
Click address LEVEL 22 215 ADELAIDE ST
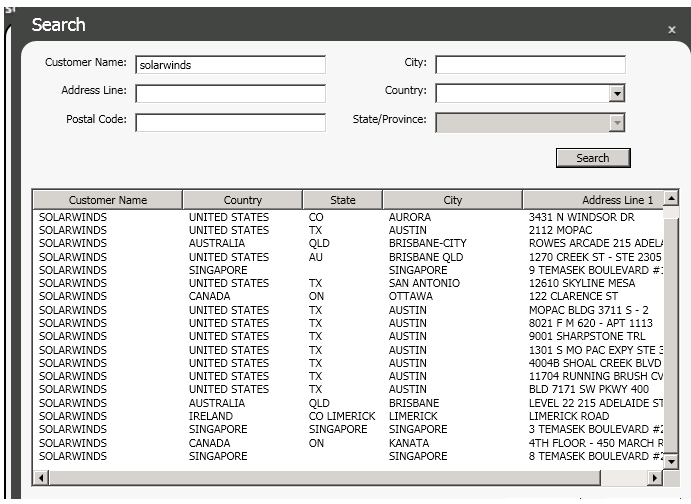tap(596, 403)
